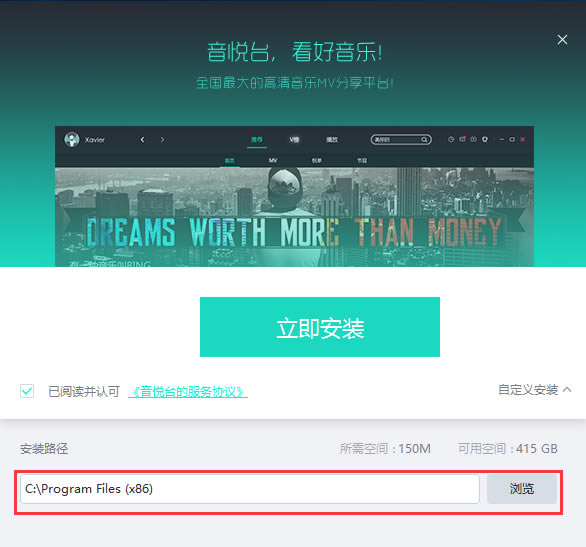Click the forward arrow in preview
Screen dimensions: 586x547
162,140
